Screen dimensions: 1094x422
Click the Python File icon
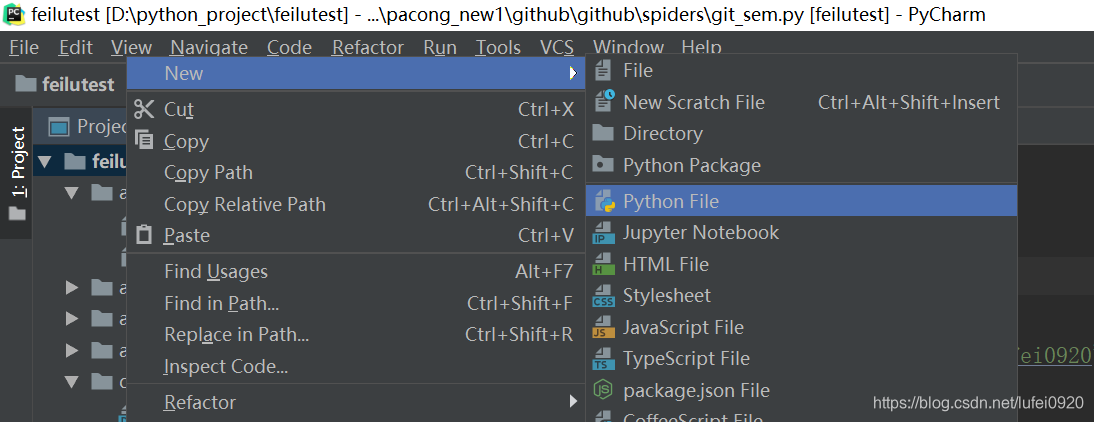(x=604, y=202)
